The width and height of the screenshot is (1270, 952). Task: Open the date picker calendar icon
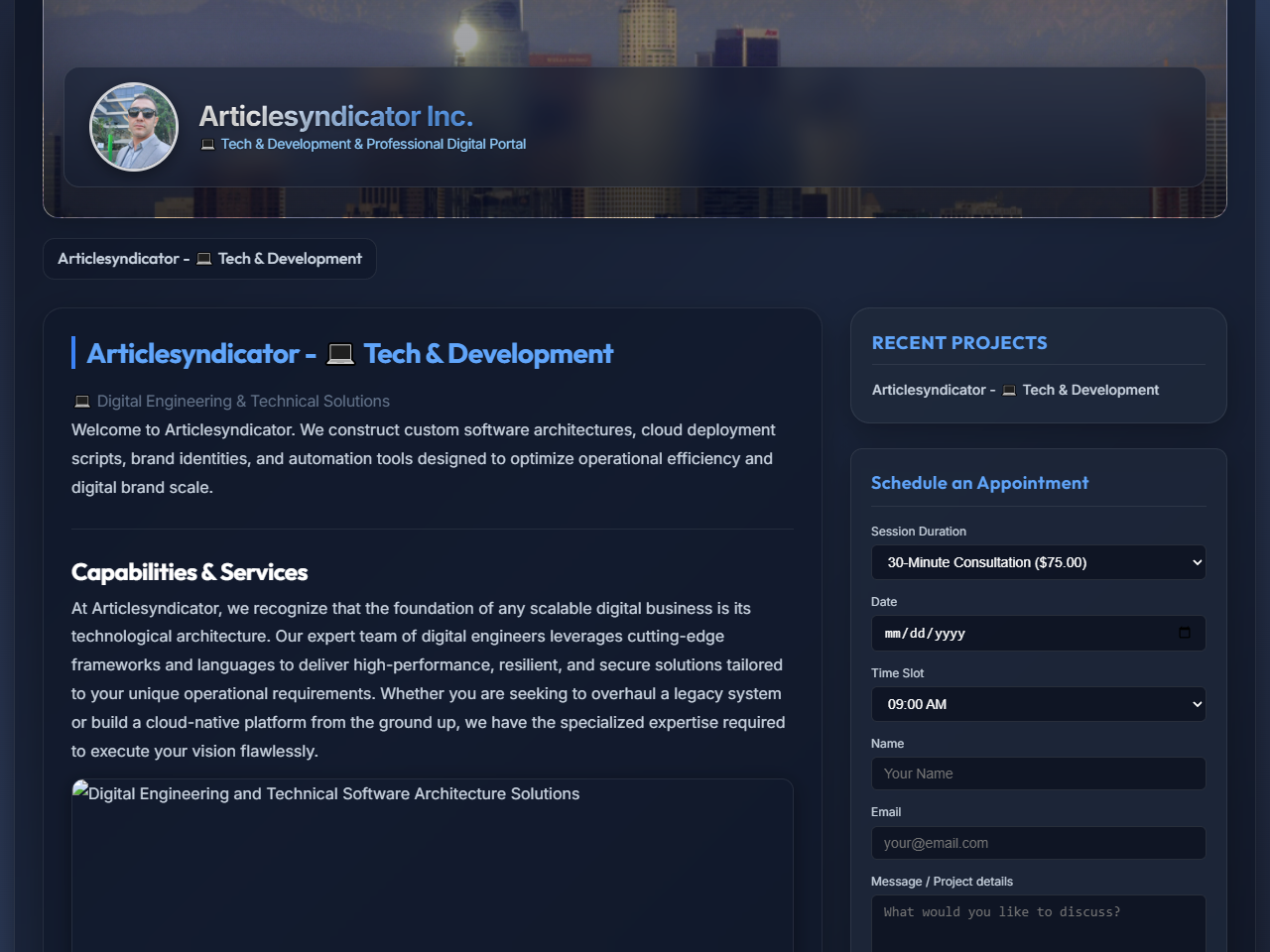1184,633
